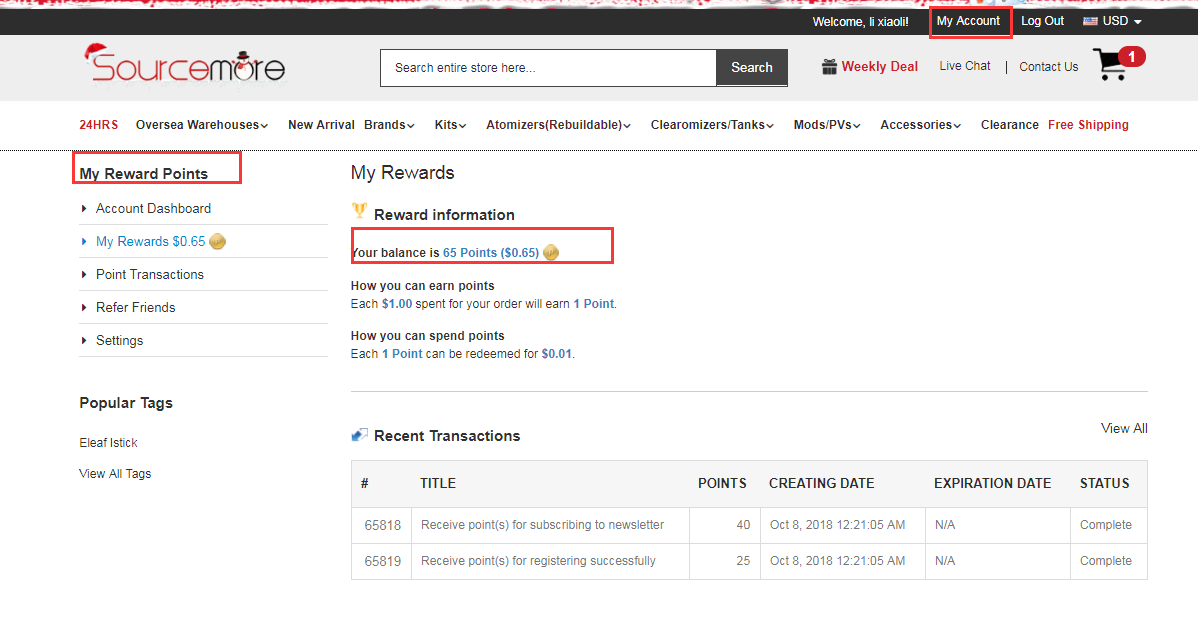The image size is (1198, 625).
Task: Expand the Accessories menu
Action: click(921, 125)
